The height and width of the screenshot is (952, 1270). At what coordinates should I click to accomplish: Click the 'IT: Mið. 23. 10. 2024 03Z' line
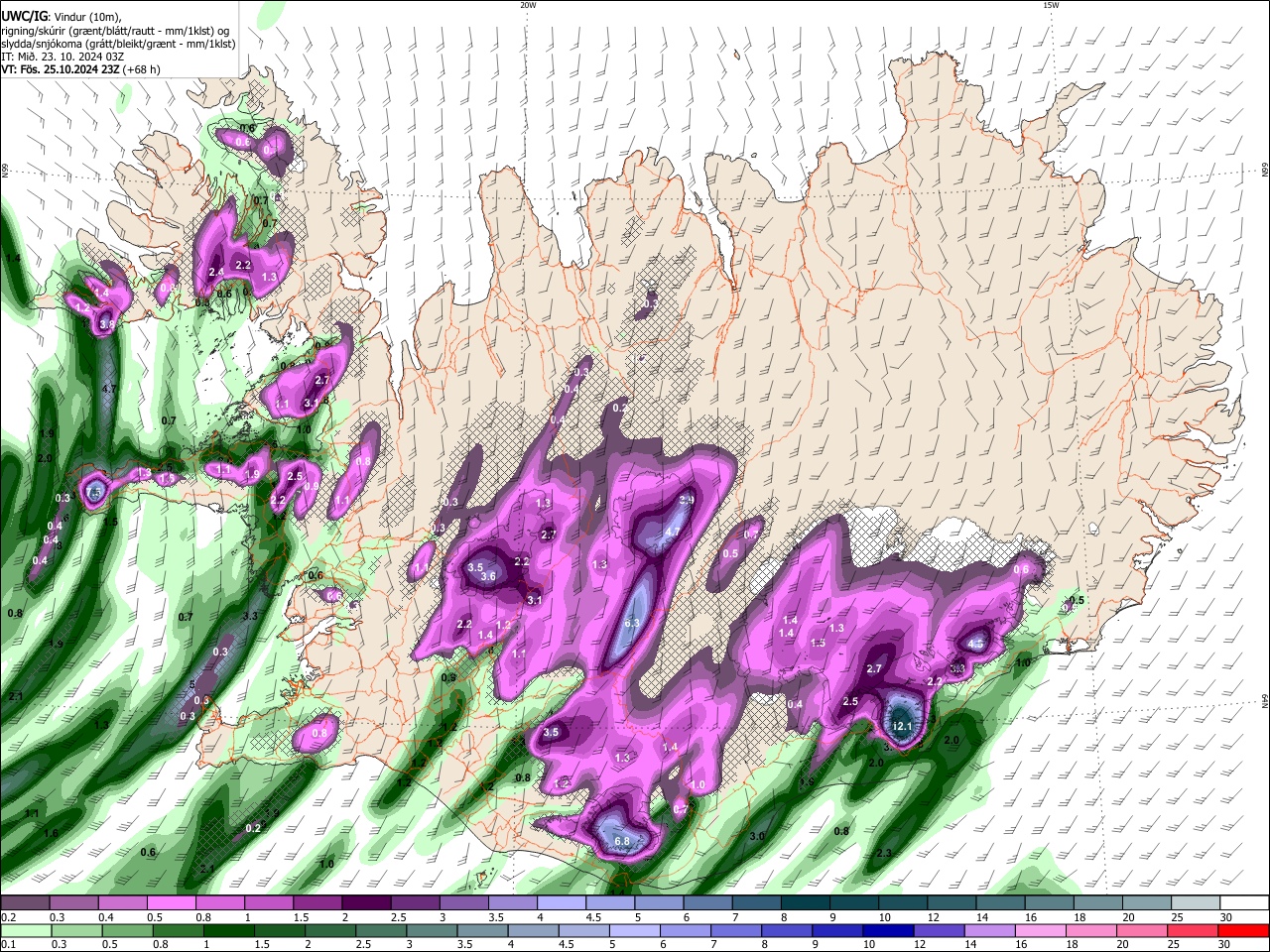point(63,57)
